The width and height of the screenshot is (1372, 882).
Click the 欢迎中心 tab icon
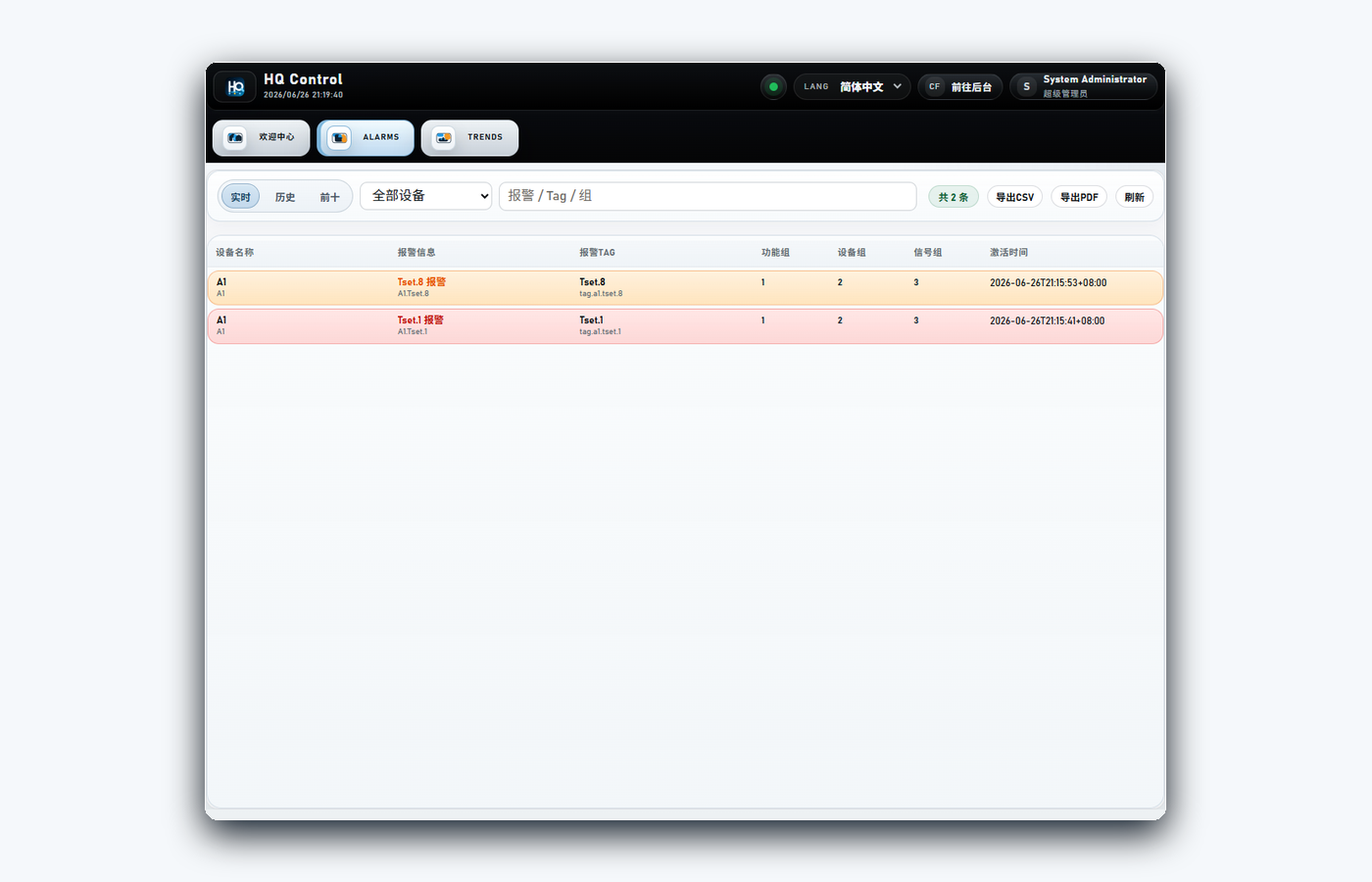(235, 138)
